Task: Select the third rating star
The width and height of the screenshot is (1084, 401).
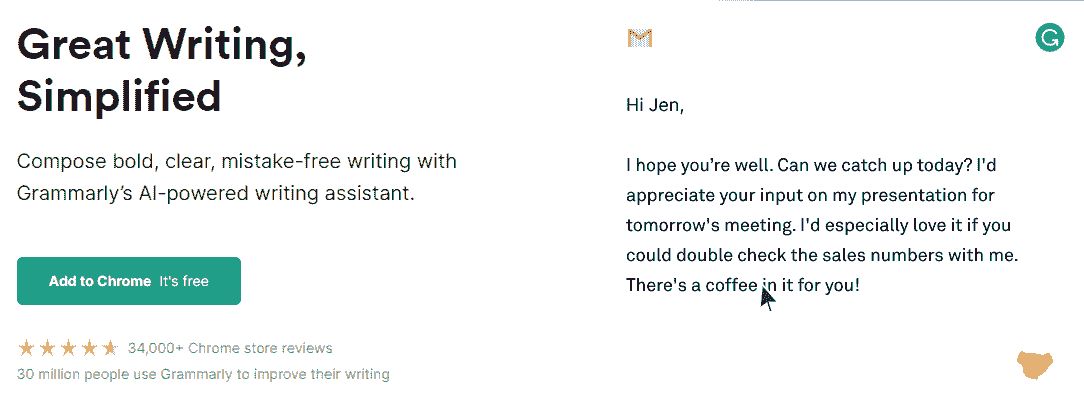Action: click(x=68, y=348)
